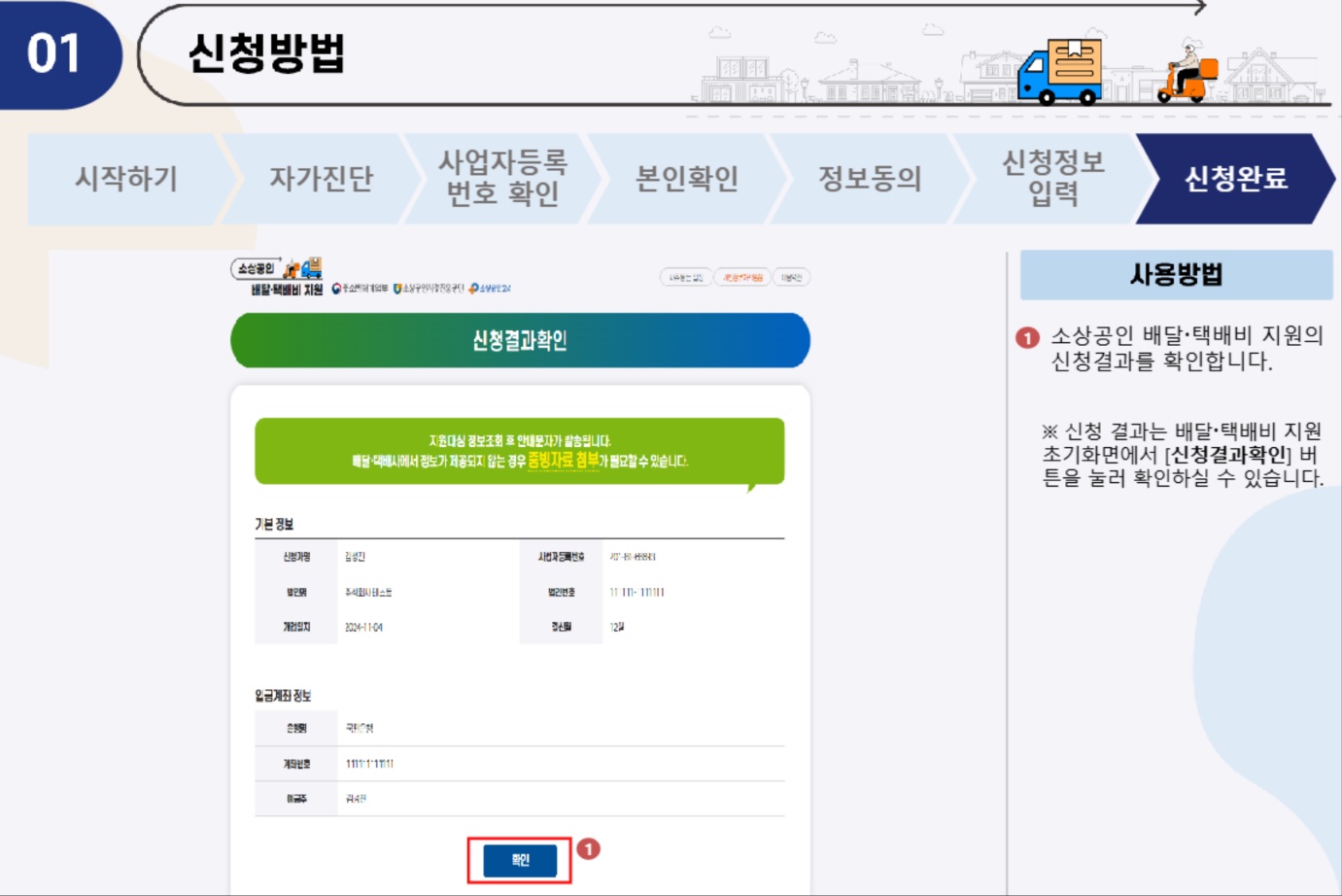
Task: Open the 신청정보 입력 step
Action: click(x=1053, y=179)
